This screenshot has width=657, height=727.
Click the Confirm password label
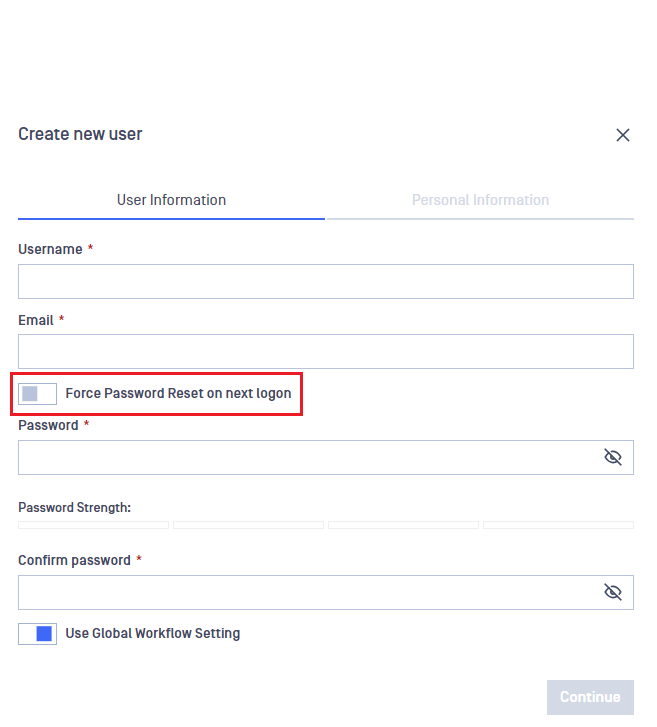(x=75, y=561)
